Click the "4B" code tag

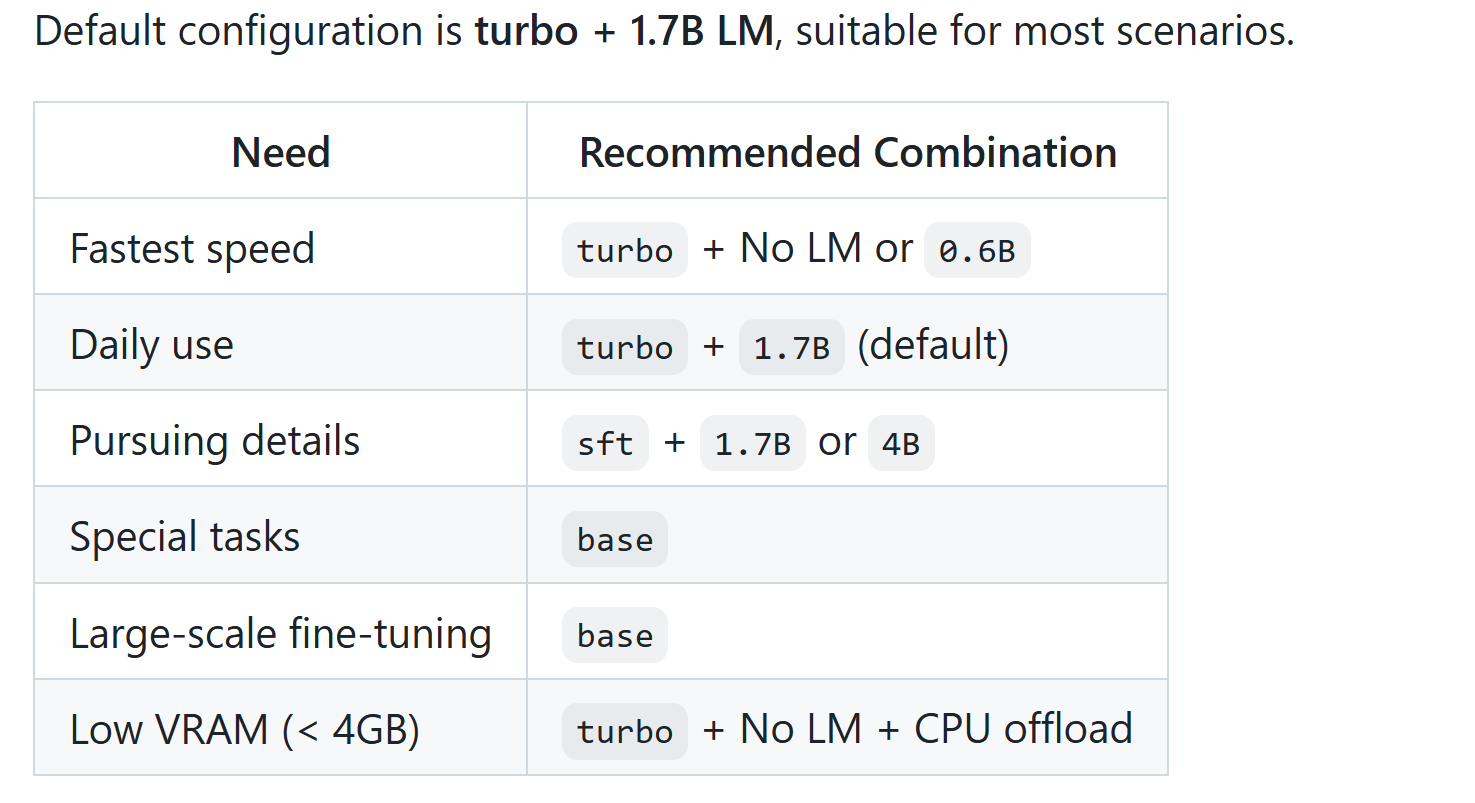coord(901,443)
